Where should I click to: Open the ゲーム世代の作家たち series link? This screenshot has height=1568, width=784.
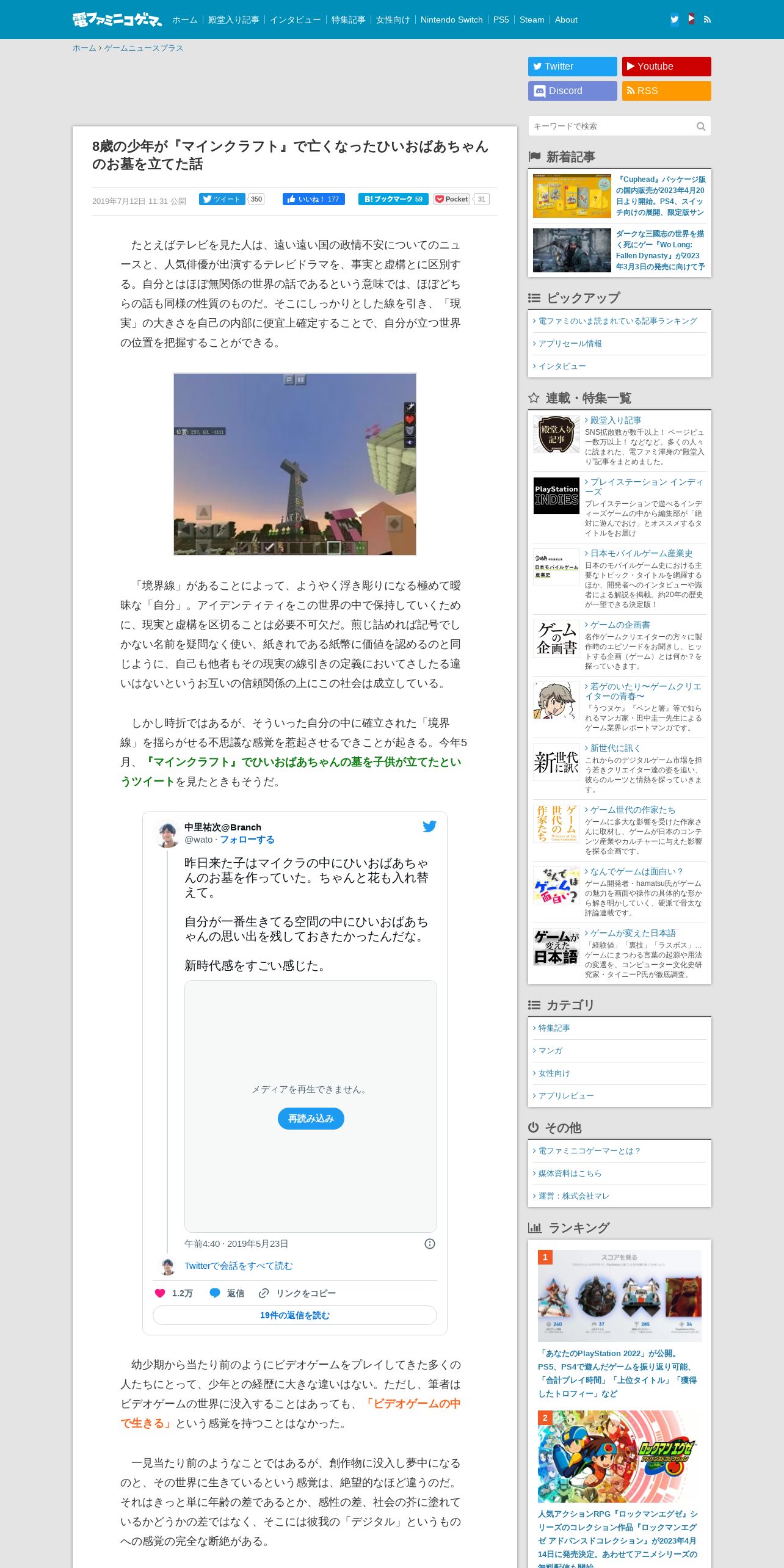click(x=632, y=810)
